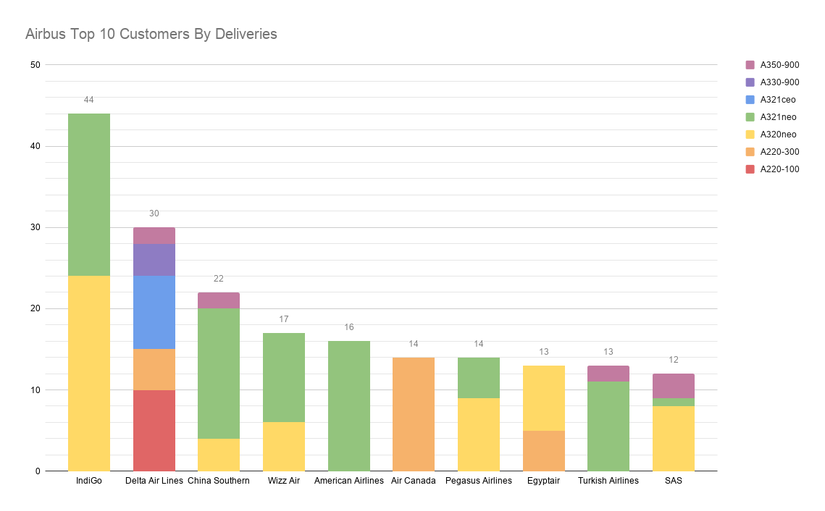Click the A220-300 orange legend swatch
This screenshot has width=825, height=511.
pos(750,152)
